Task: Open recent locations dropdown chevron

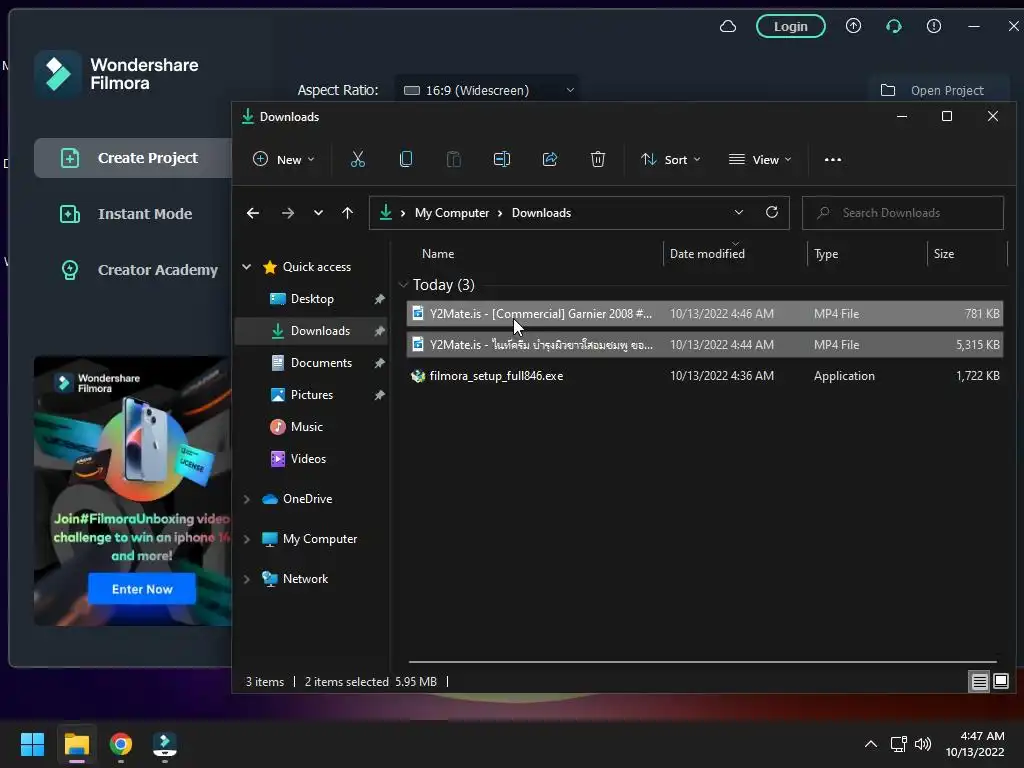Action: [x=318, y=213]
